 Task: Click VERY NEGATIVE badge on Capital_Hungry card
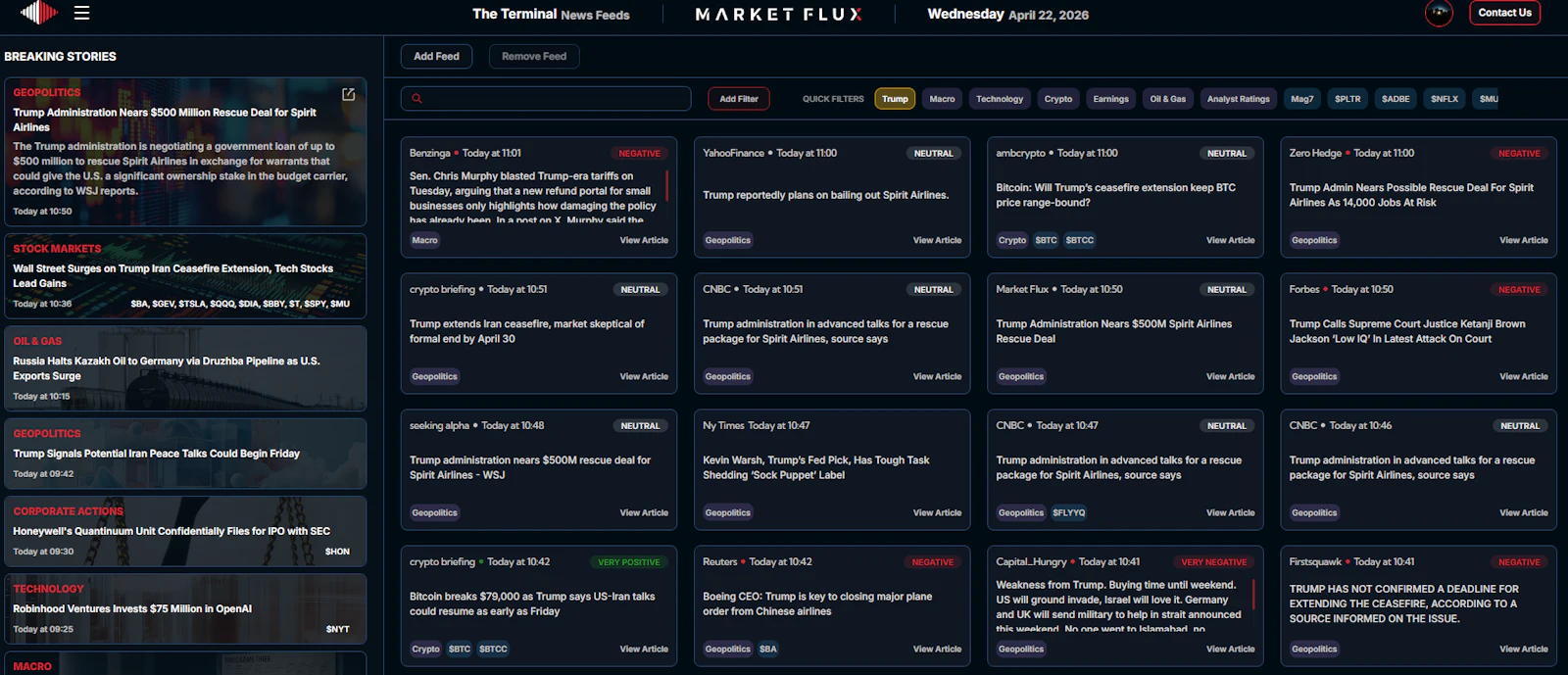click(1214, 562)
